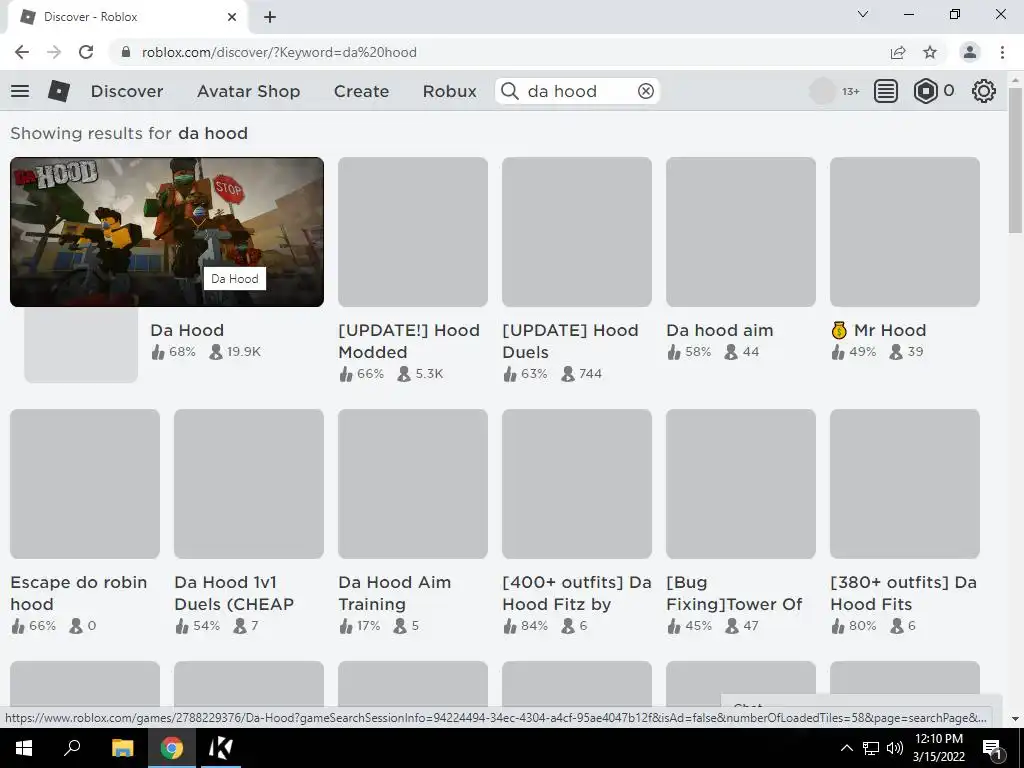The height and width of the screenshot is (768, 1024).
Task: Go forward in browser history
Action: [x=54, y=52]
